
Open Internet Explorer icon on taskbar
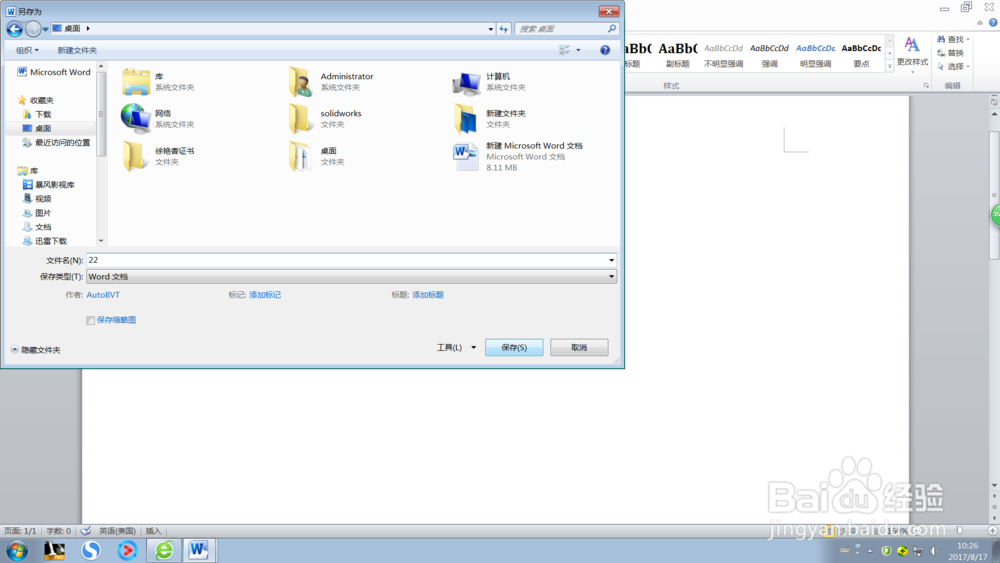click(x=164, y=550)
